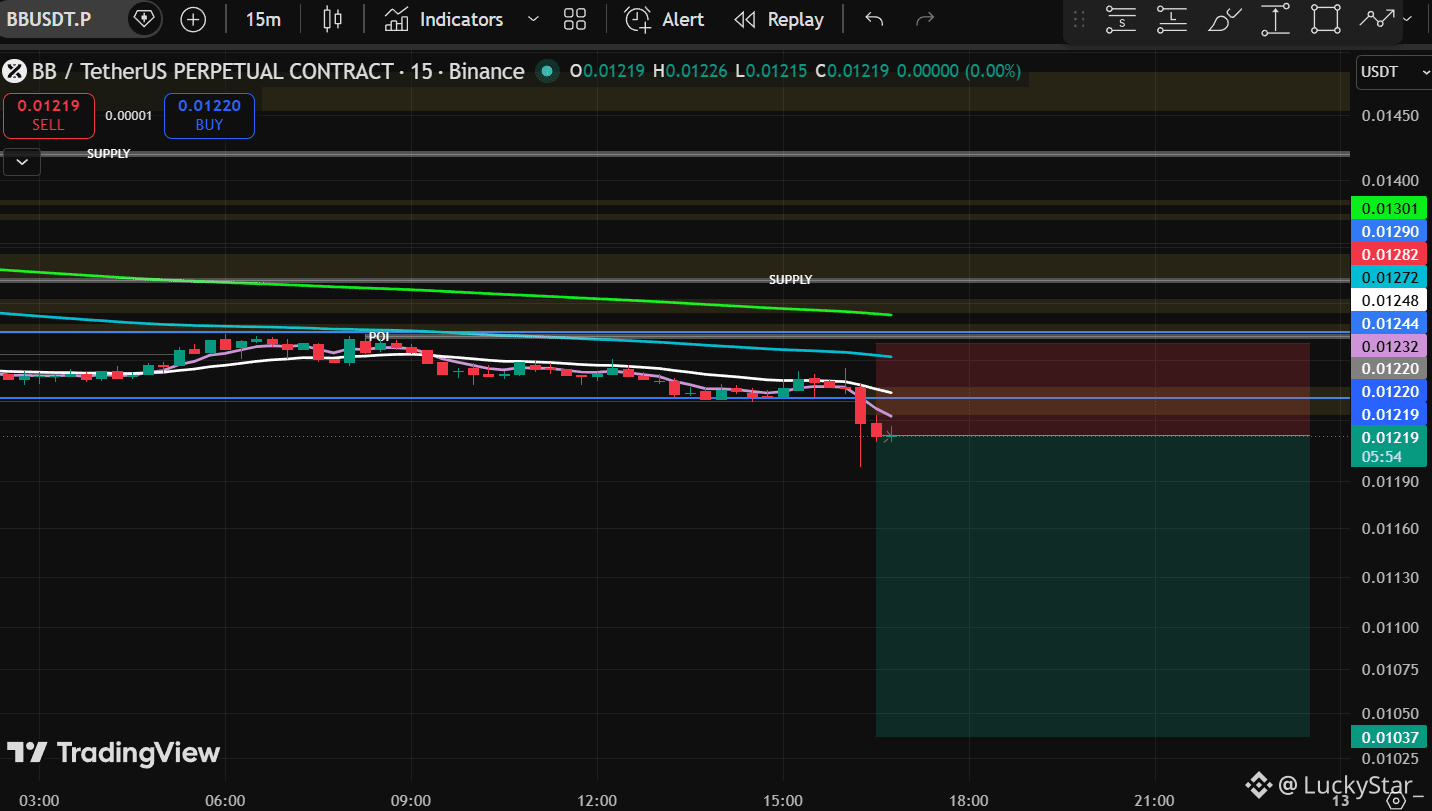The width and height of the screenshot is (1432, 811).
Task: Collapse the indicator legend chevron
Action: [22, 162]
